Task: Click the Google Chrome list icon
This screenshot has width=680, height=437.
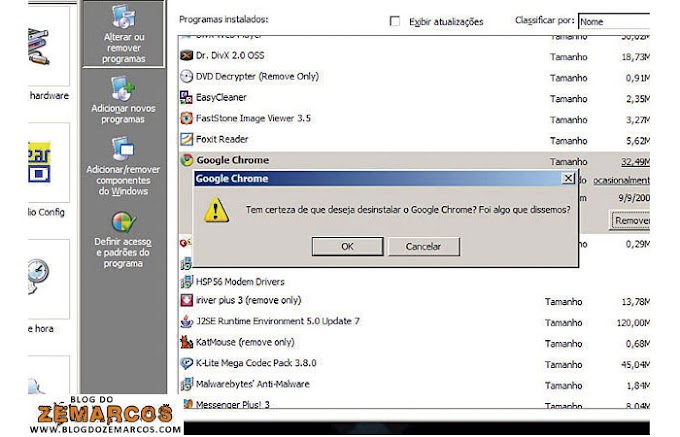Action: click(186, 160)
